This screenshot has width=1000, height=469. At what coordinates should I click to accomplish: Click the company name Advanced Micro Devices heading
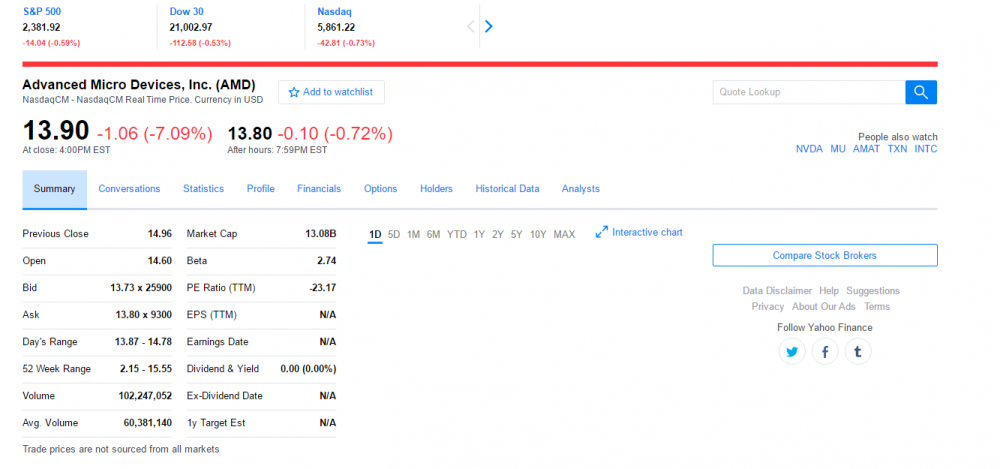click(x=139, y=84)
